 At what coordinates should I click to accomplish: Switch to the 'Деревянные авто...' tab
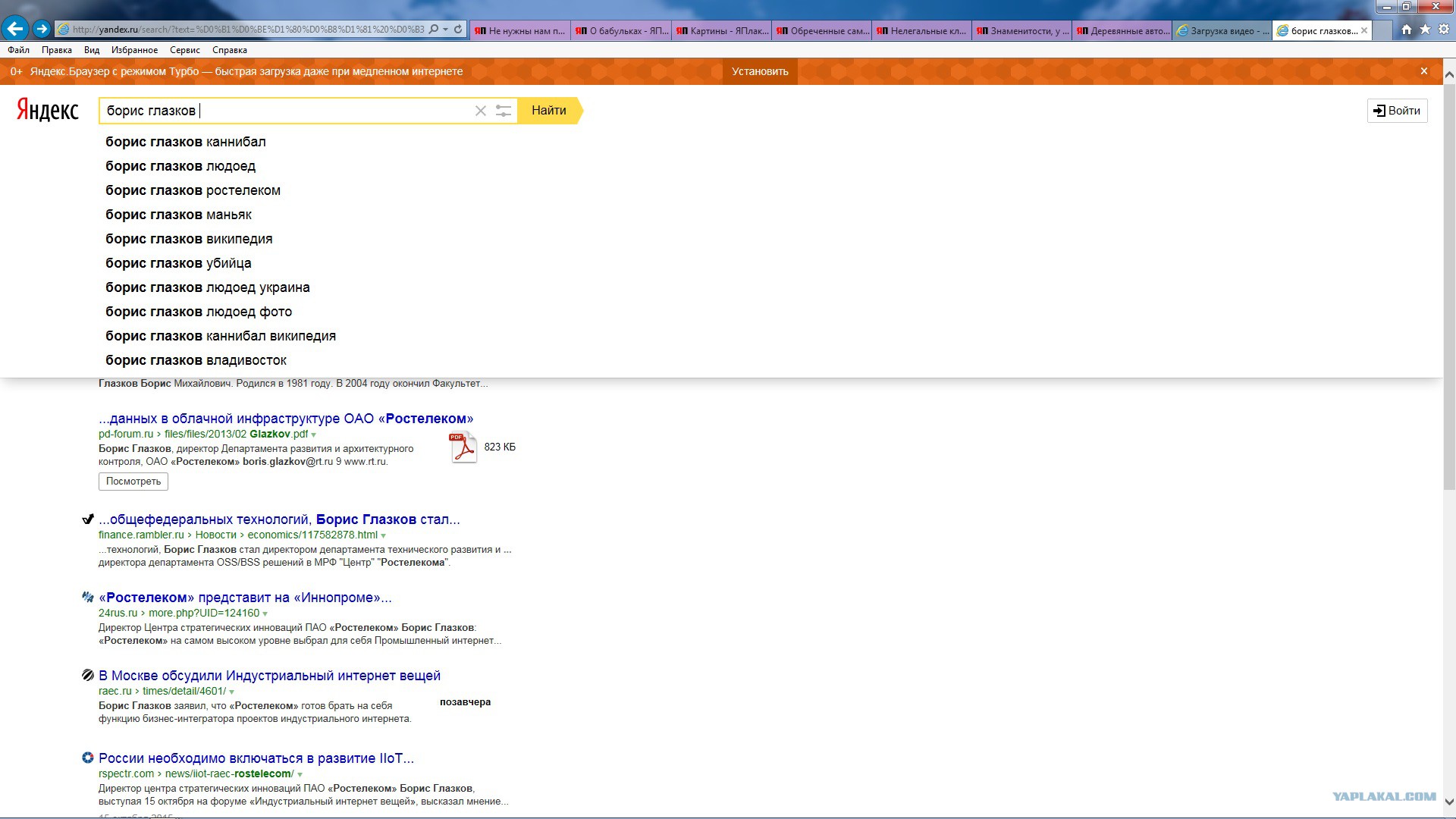1122,31
